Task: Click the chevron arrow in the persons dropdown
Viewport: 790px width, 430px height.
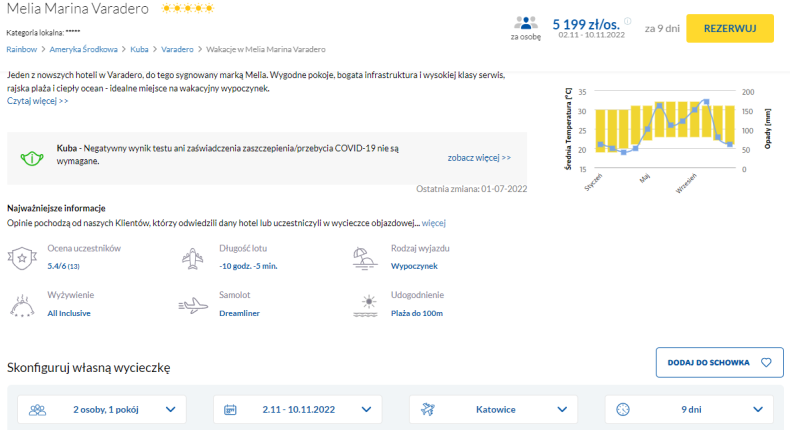Action: point(170,409)
